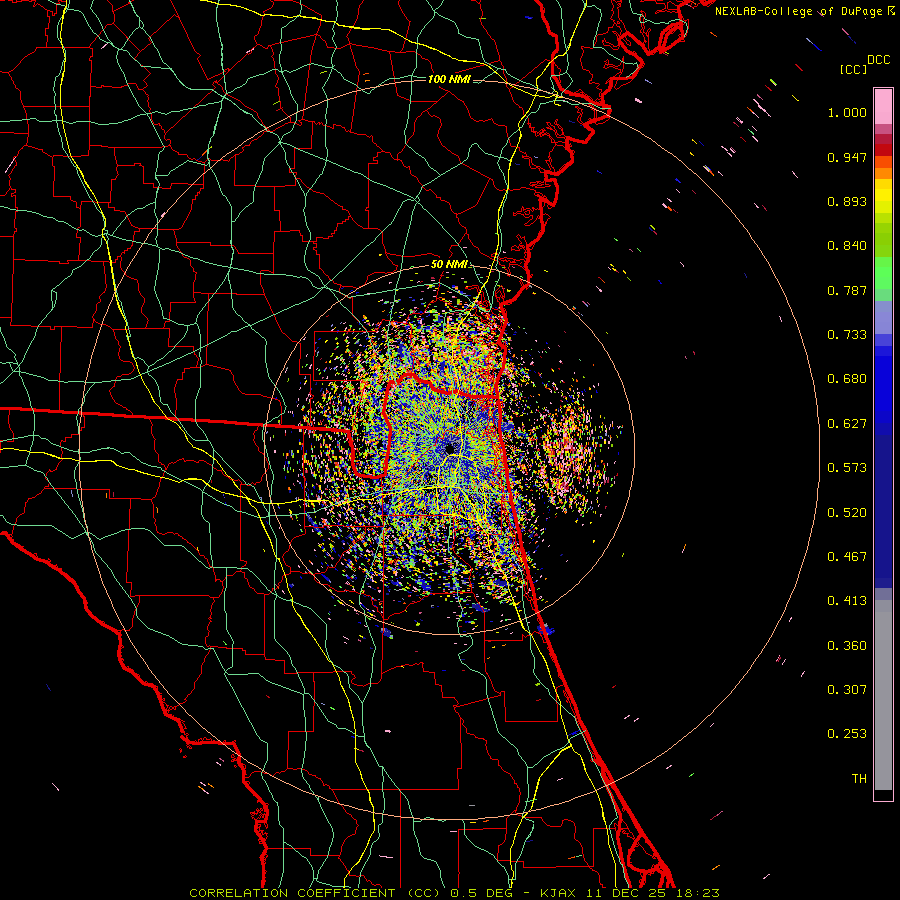The width and height of the screenshot is (900, 900).
Task: Click the 0.947 color scale value
Action: point(847,157)
